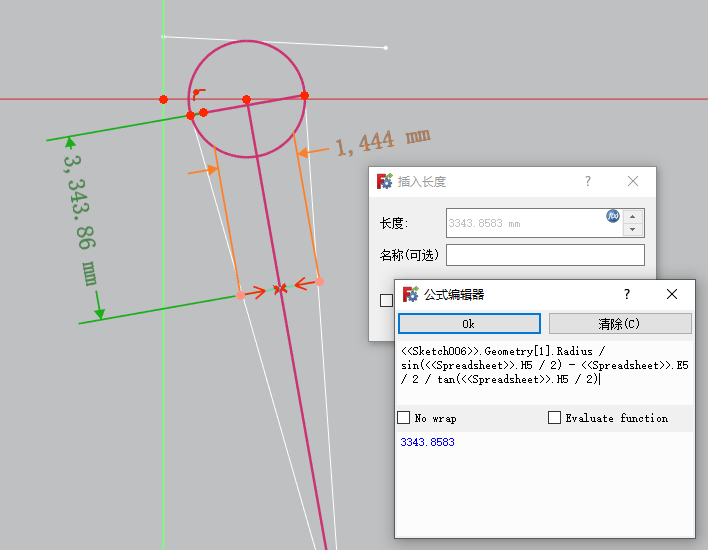Image resolution: width=708 pixels, height=550 pixels.
Task: Toggle the partially hidden checkbox under name field
Action: tap(386, 300)
